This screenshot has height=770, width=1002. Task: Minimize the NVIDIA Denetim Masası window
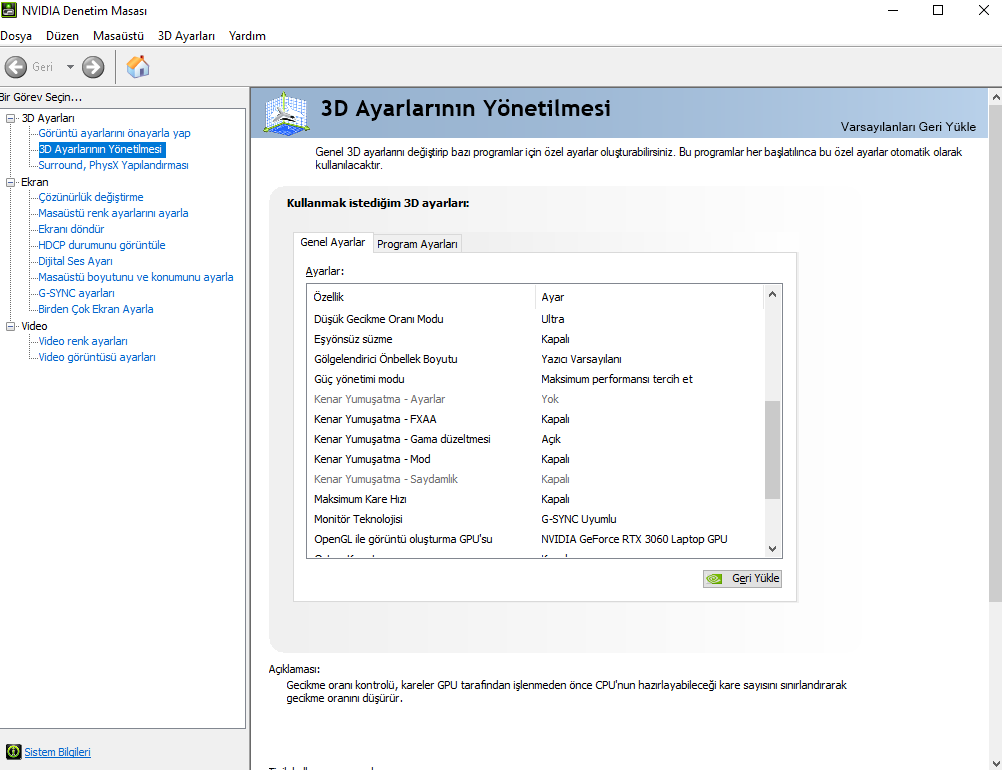[x=893, y=10]
